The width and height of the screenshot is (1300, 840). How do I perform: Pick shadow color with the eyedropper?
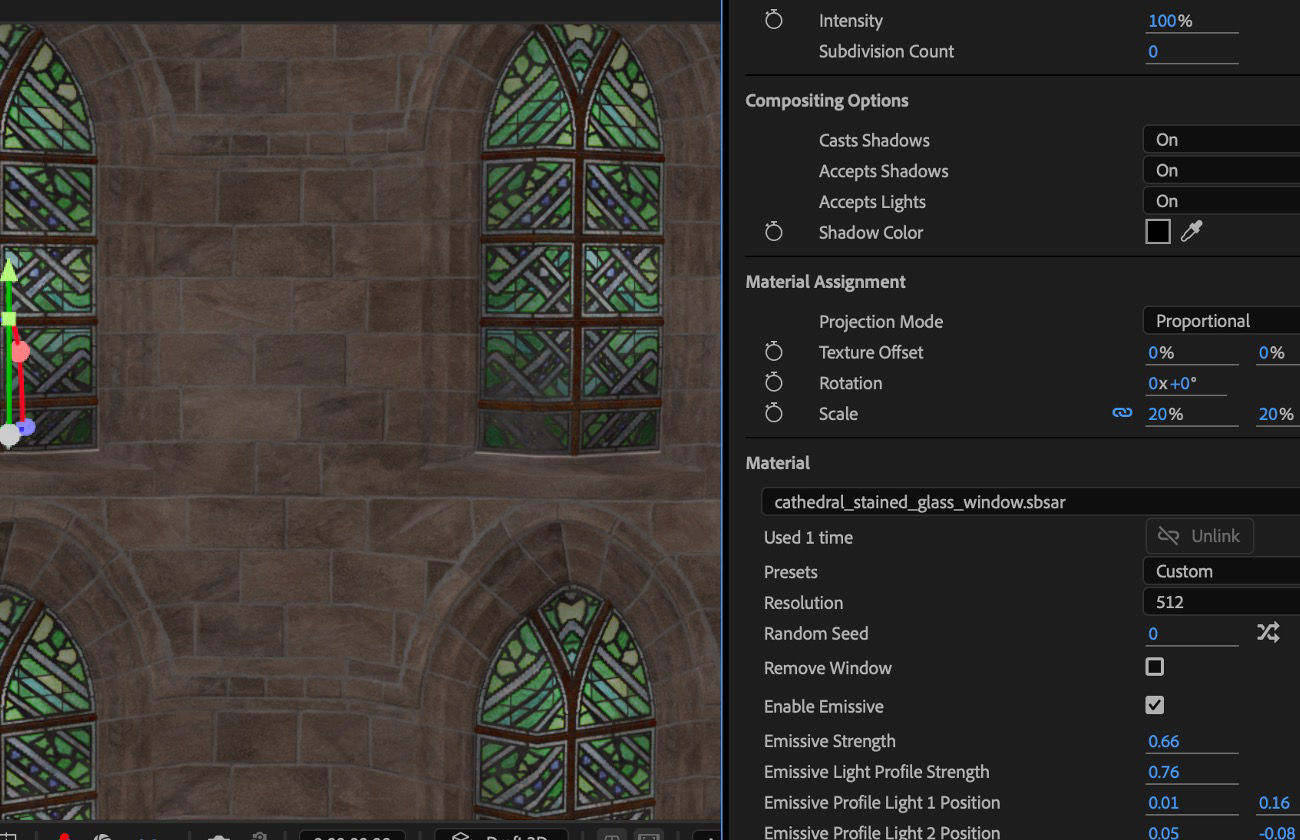1191,232
